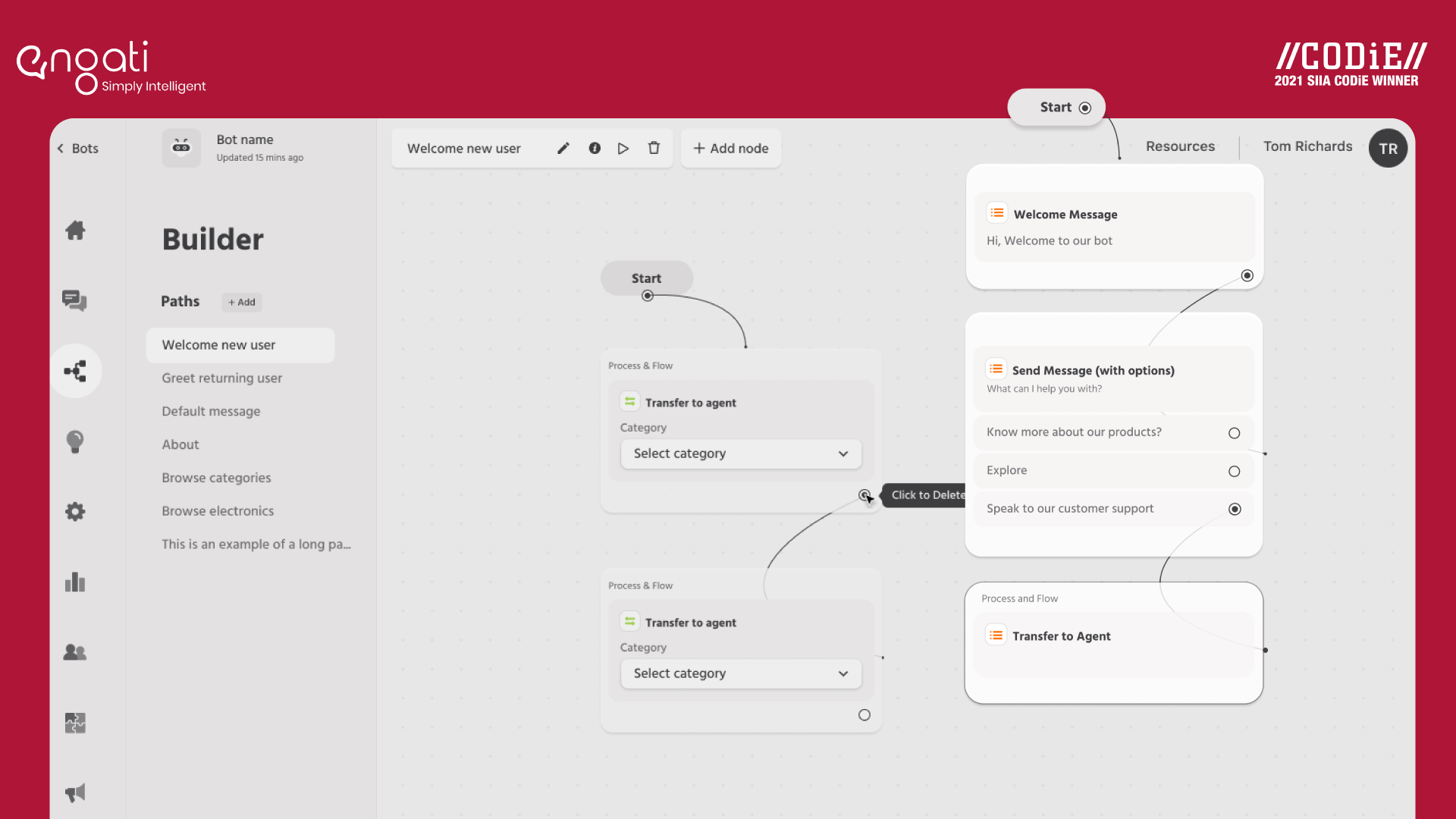Open analytics/reports icon in sidebar

click(x=75, y=582)
